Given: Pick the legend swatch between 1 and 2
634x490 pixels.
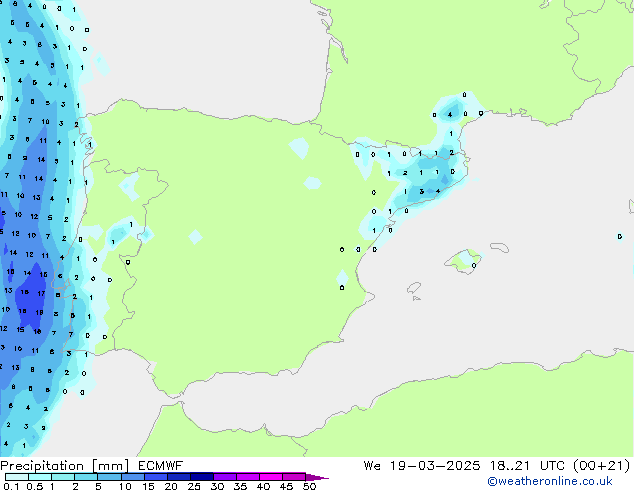Looking at the screenshot, I should (x=63, y=477).
